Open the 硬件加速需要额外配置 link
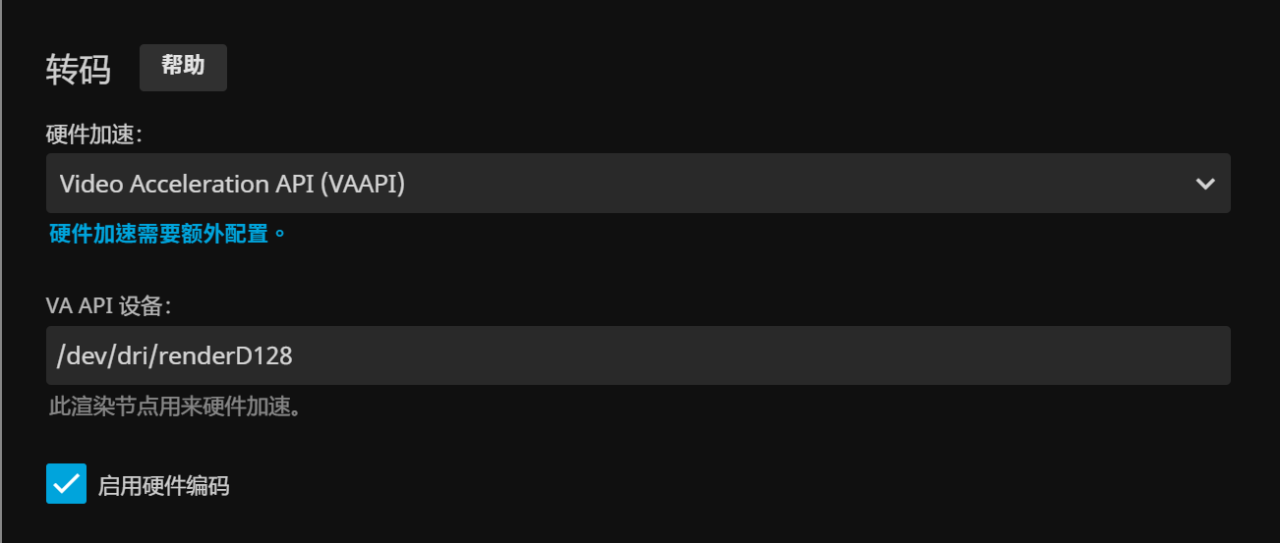 tap(167, 234)
